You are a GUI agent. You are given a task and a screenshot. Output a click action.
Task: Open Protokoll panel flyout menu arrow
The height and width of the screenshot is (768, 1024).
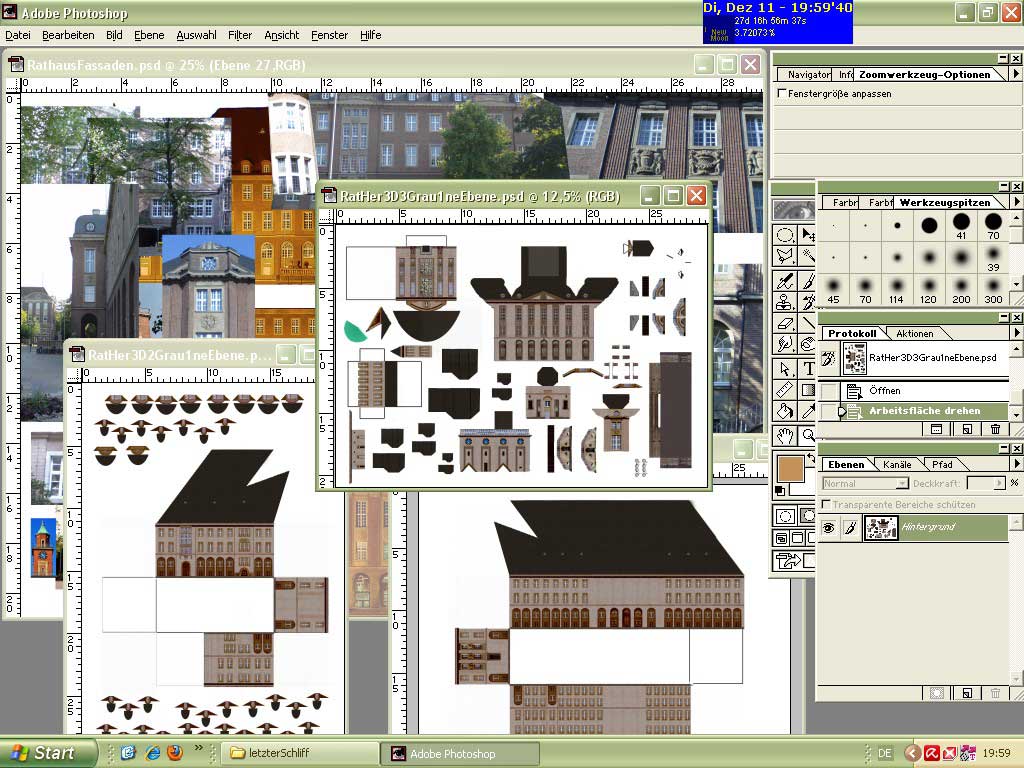pyautogui.click(x=1016, y=332)
